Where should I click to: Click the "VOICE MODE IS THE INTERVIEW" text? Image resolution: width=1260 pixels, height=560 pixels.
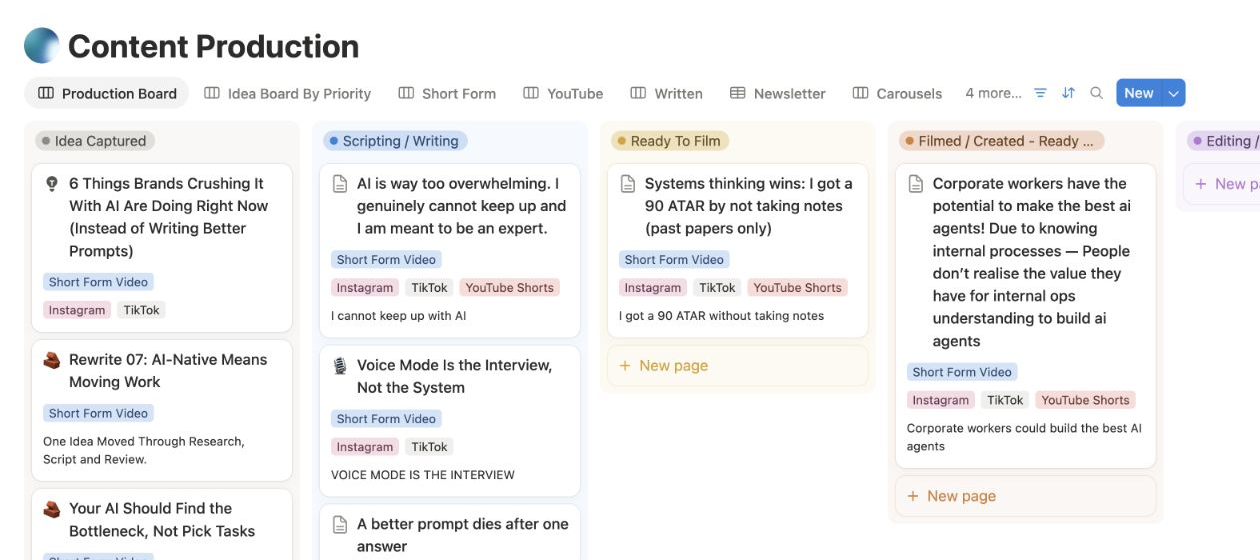423,475
